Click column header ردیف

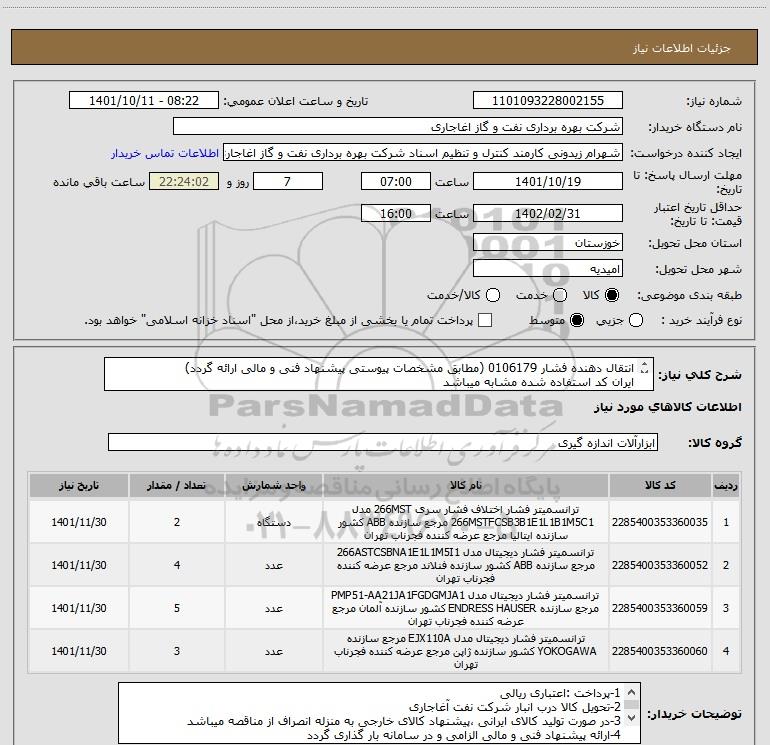click(726, 486)
